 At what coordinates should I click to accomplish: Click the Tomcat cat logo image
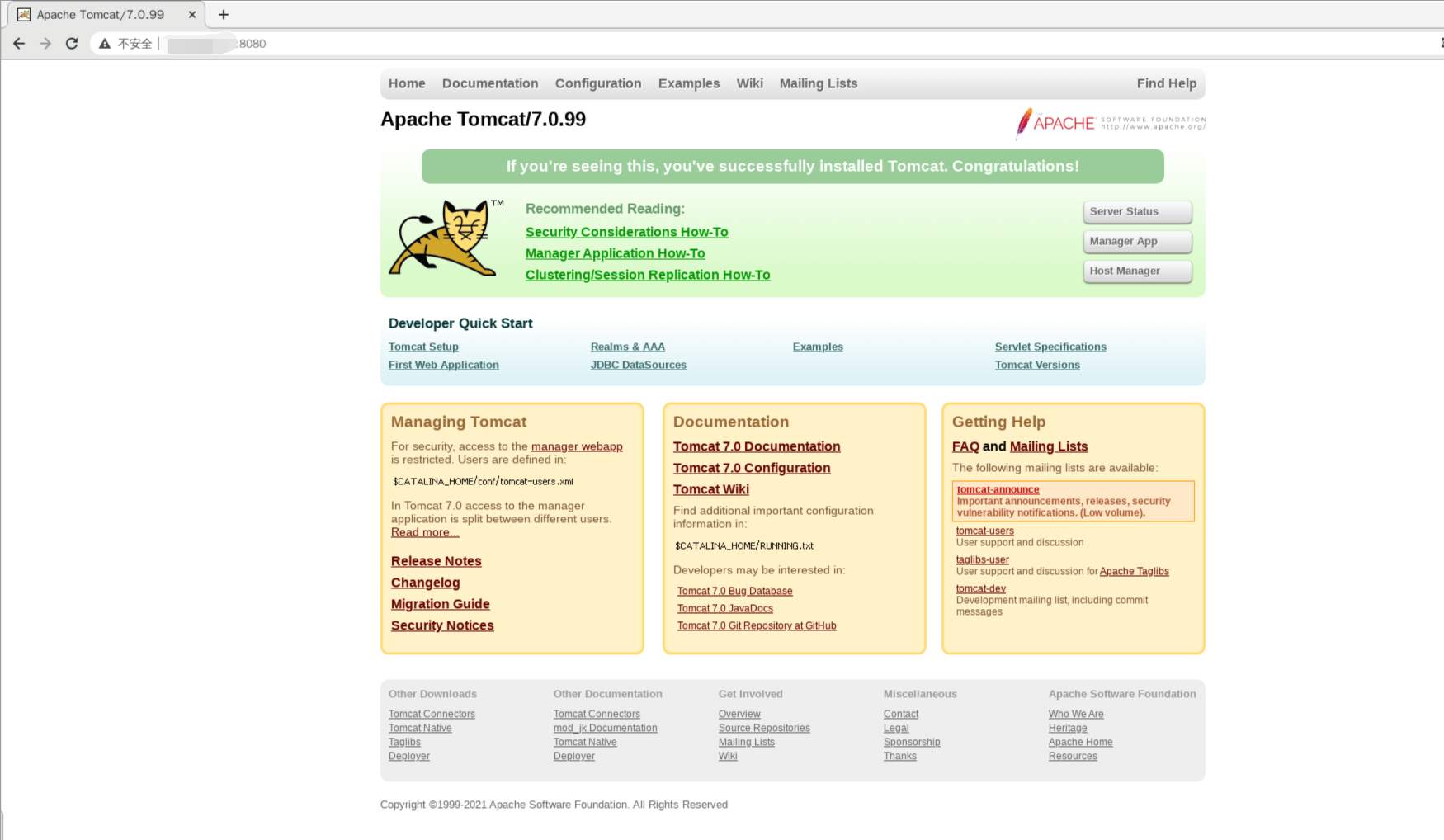[446, 238]
